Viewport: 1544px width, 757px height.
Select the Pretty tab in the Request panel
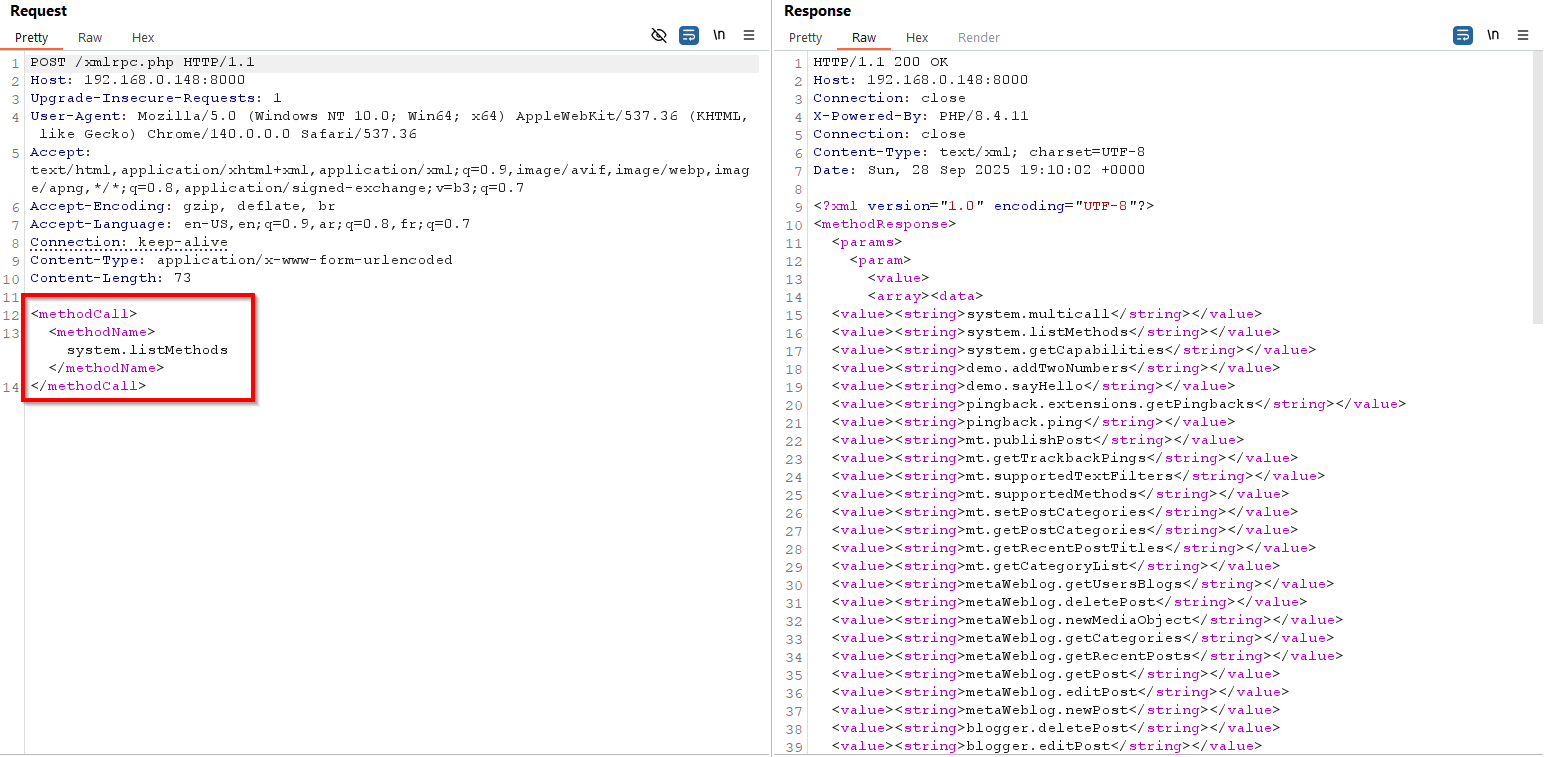coord(32,38)
